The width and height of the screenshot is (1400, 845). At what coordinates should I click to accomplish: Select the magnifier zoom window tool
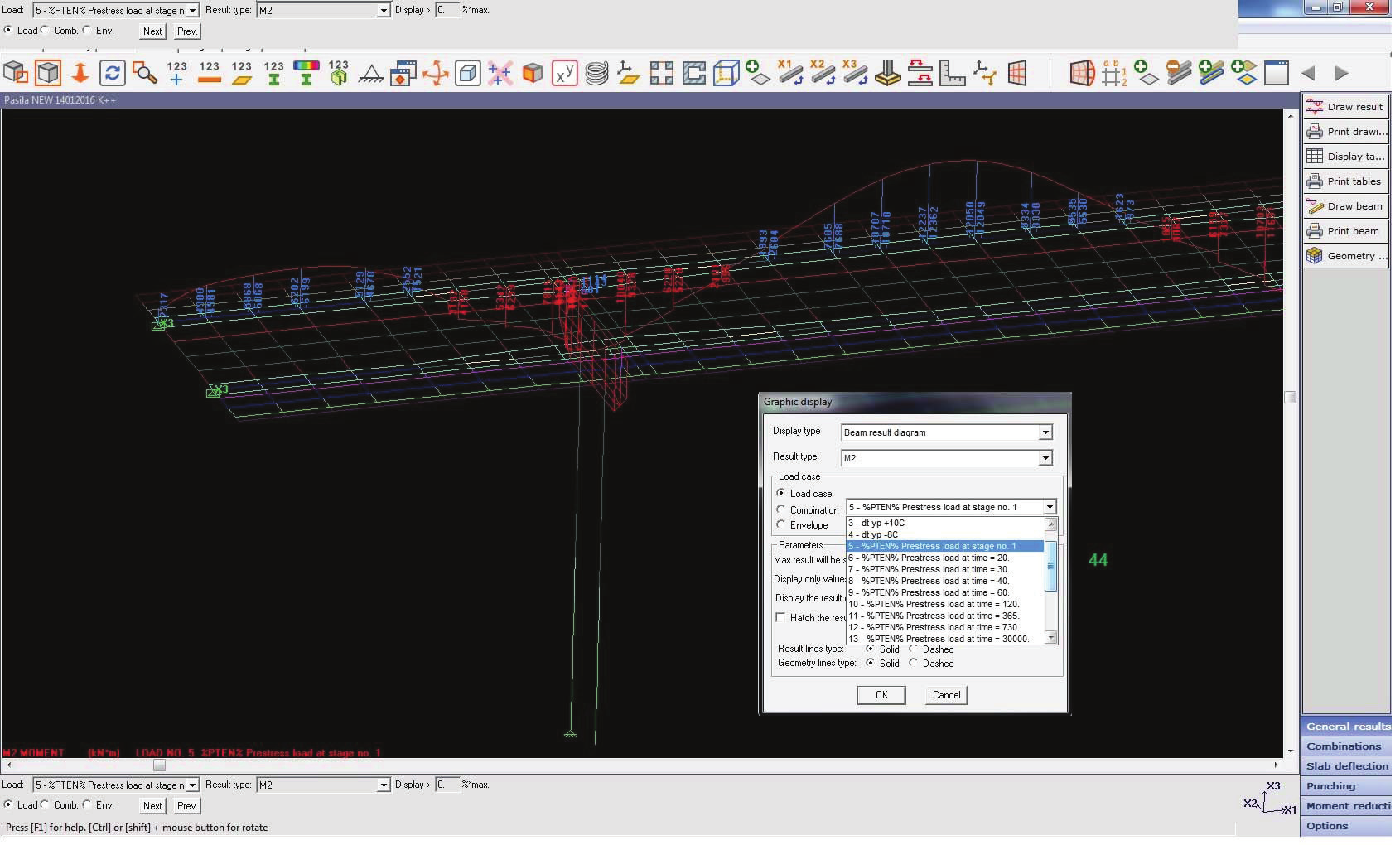(145, 73)
